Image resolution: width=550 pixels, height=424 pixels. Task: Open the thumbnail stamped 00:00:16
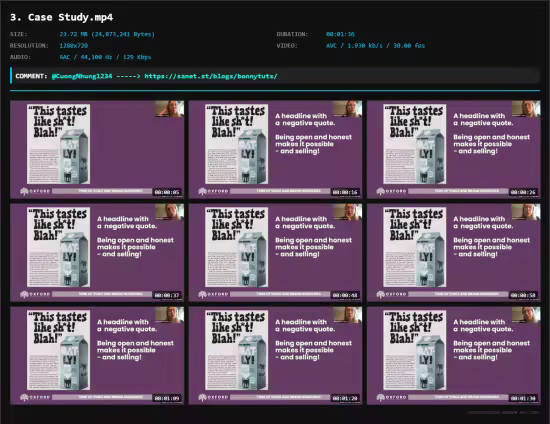pos(275,149)
